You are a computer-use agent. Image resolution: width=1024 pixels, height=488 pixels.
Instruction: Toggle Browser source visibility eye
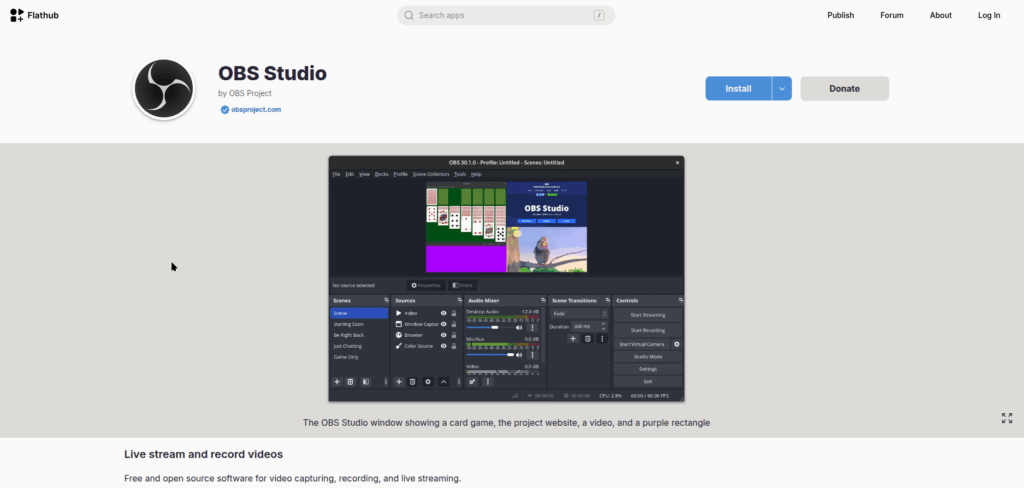[443, 335]
